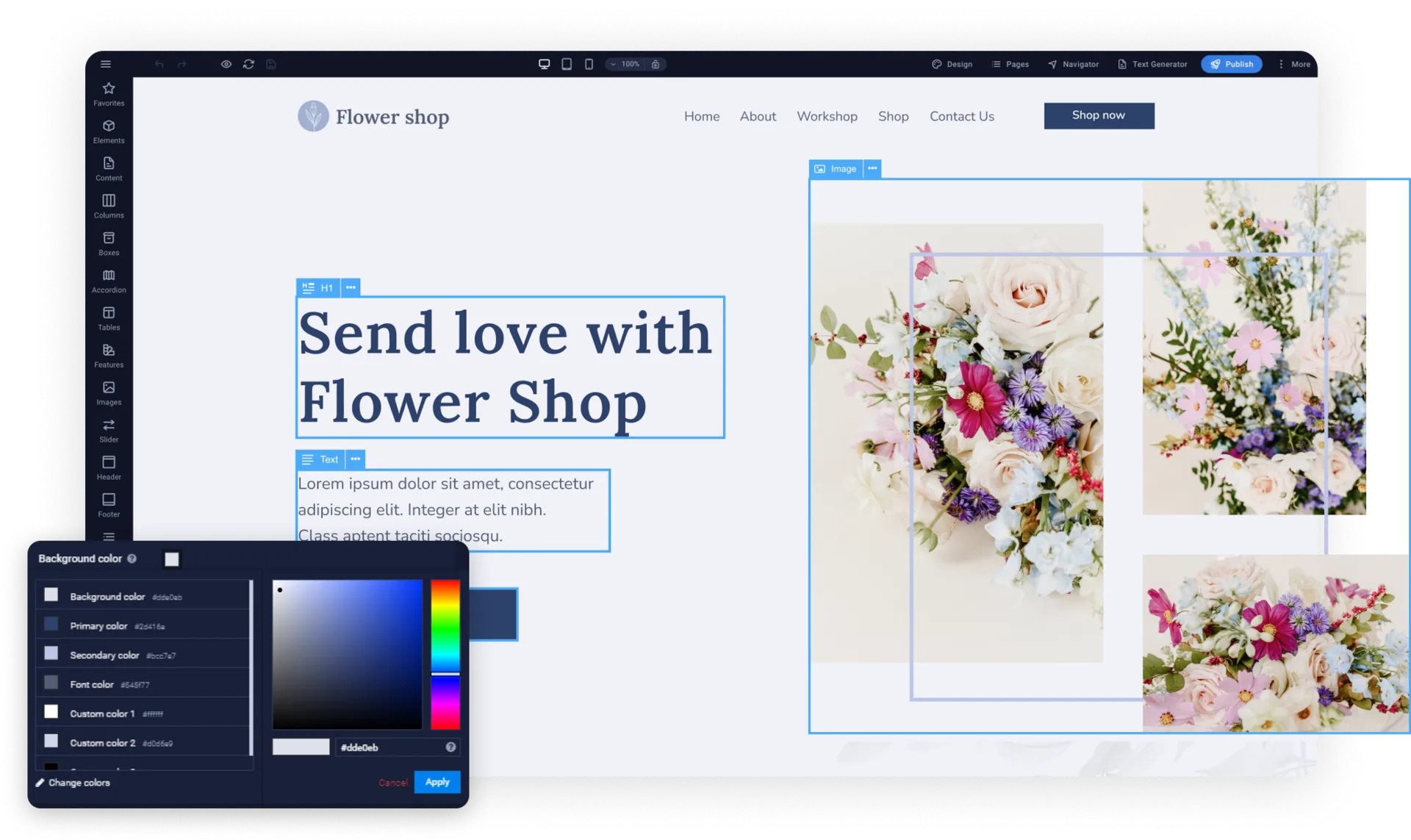1411x840 pixels.
Task: Select the Columns tool from the sidebar
Action: tap(109, 205)
